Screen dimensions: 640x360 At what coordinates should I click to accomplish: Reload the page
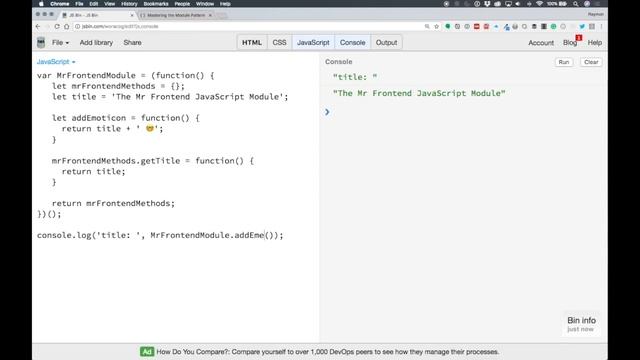click(x=57, y=27)
